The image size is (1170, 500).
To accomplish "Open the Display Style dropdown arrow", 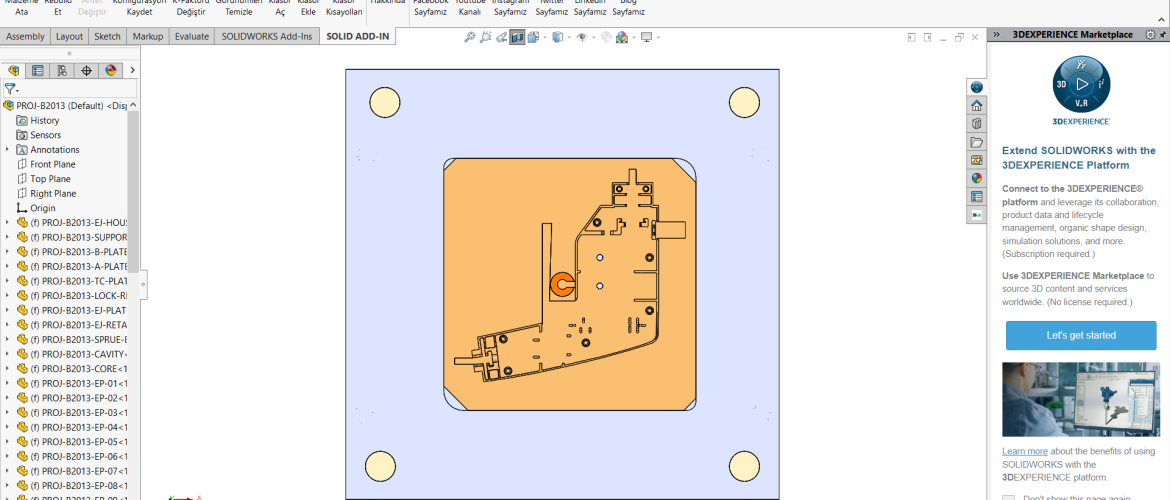I will tap(569, 38).
